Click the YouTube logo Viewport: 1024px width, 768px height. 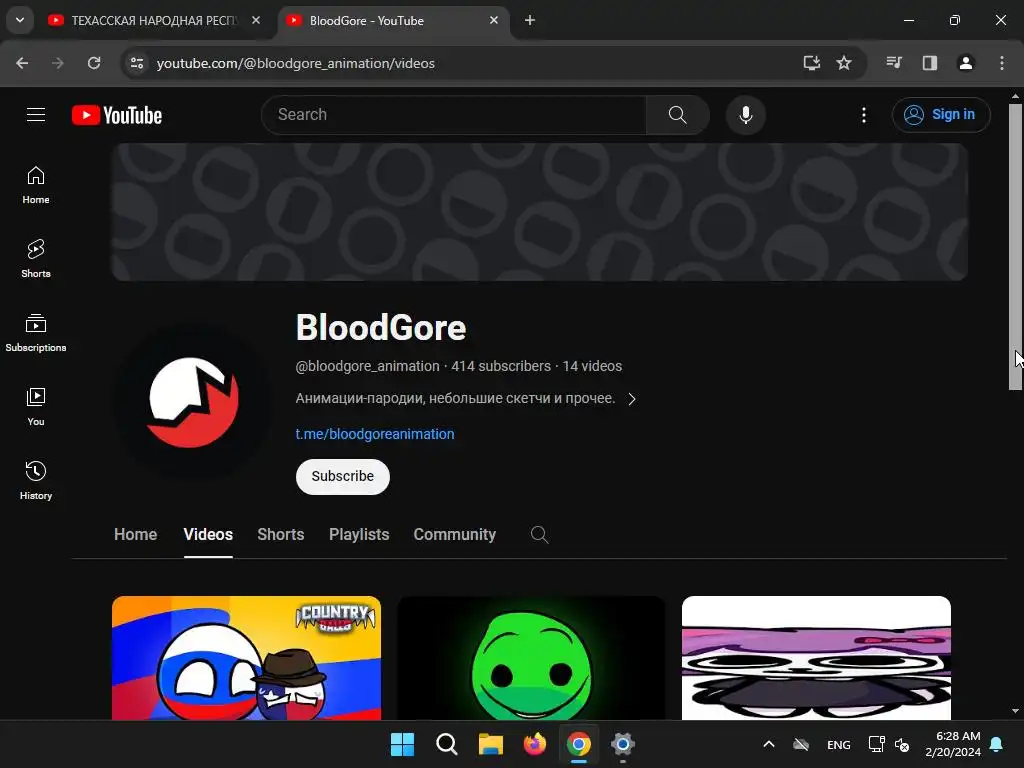(117, 115)
